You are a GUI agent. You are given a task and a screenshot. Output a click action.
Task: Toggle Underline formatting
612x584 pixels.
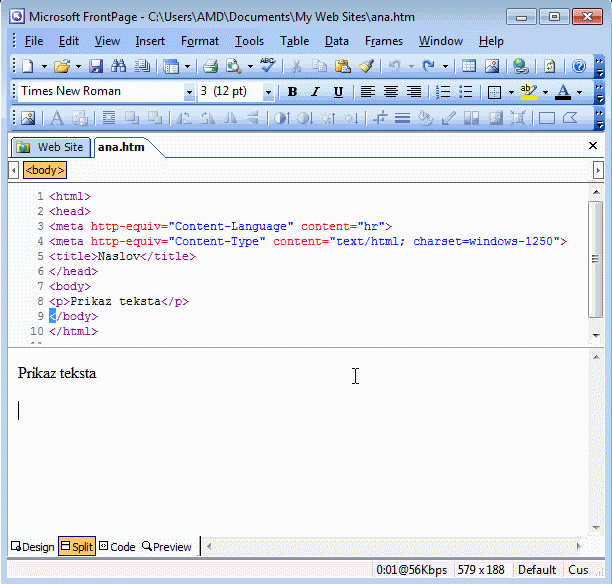coord(338,92)
